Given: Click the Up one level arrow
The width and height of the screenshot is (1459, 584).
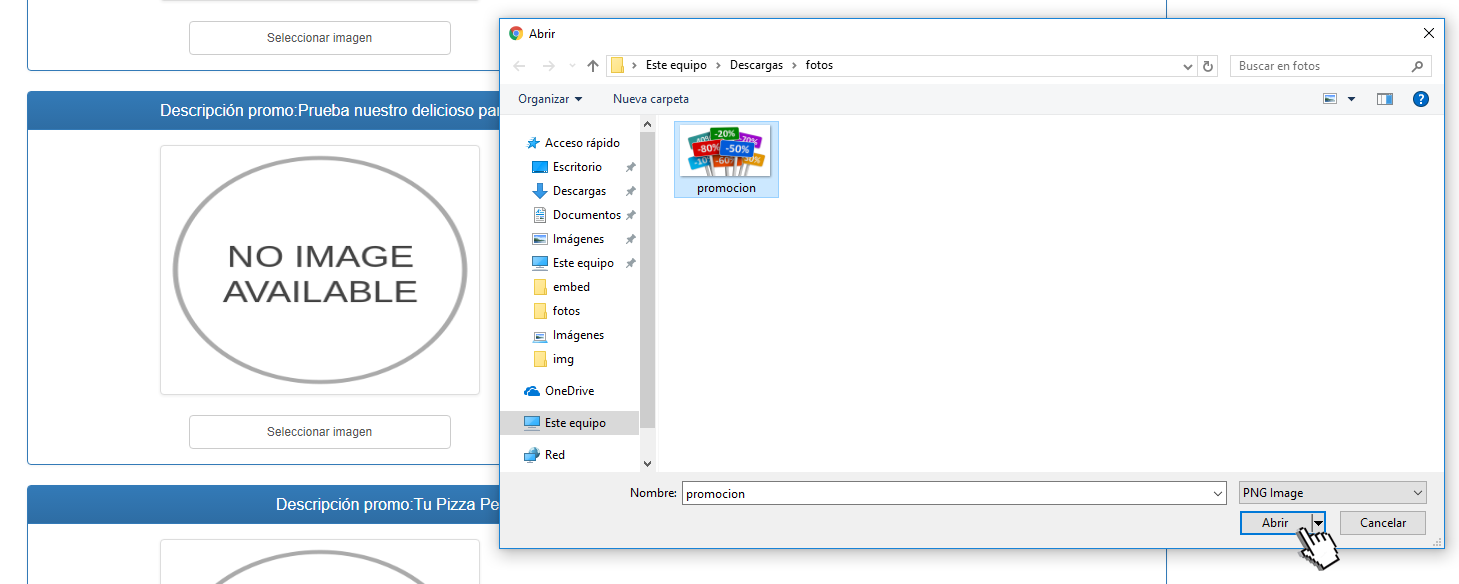Looking at the screenshot, I should coord(593,66).
